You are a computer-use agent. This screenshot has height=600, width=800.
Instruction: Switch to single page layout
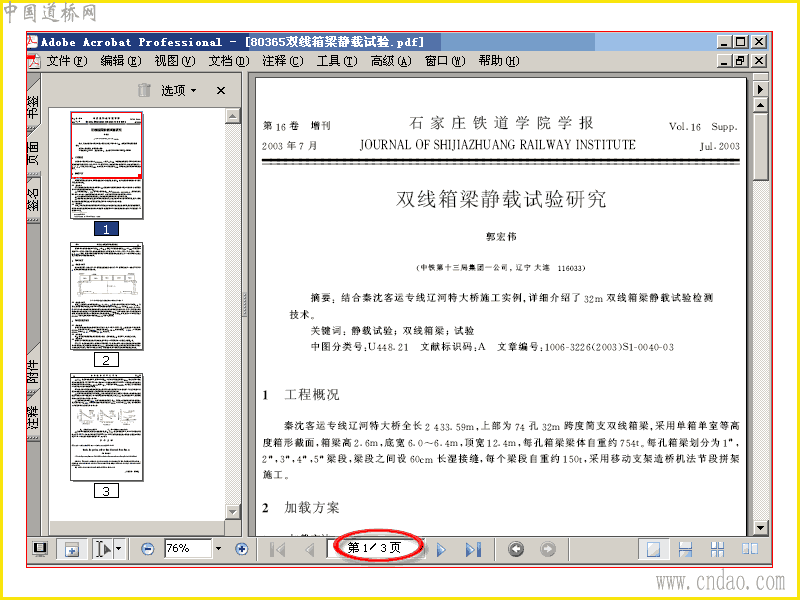click(x=654, y=549)
